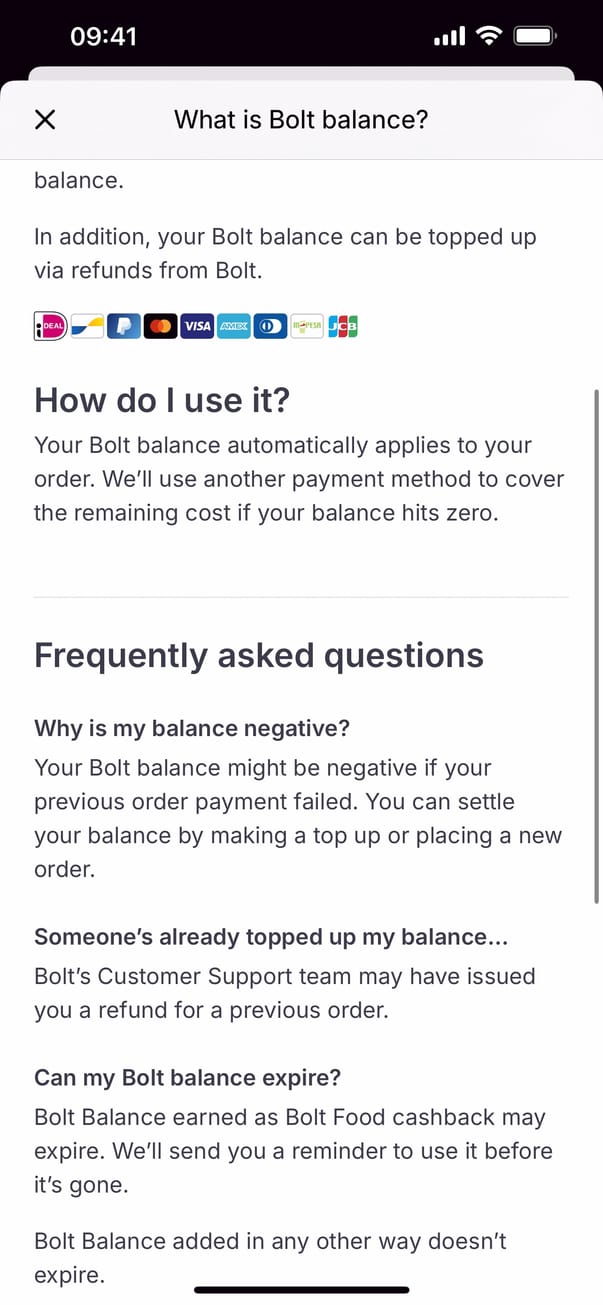Click the Bancontact payment icon

pyautogui.click(x=87, y=326)
